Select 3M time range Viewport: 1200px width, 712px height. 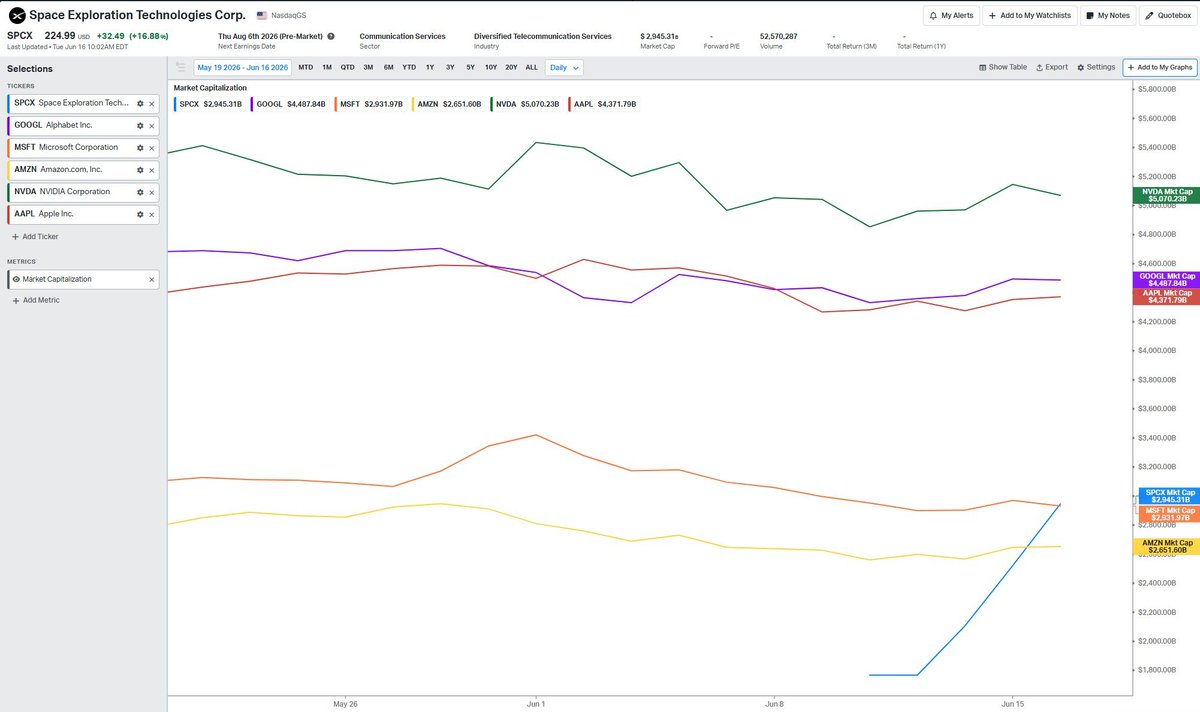coord(368,67)
